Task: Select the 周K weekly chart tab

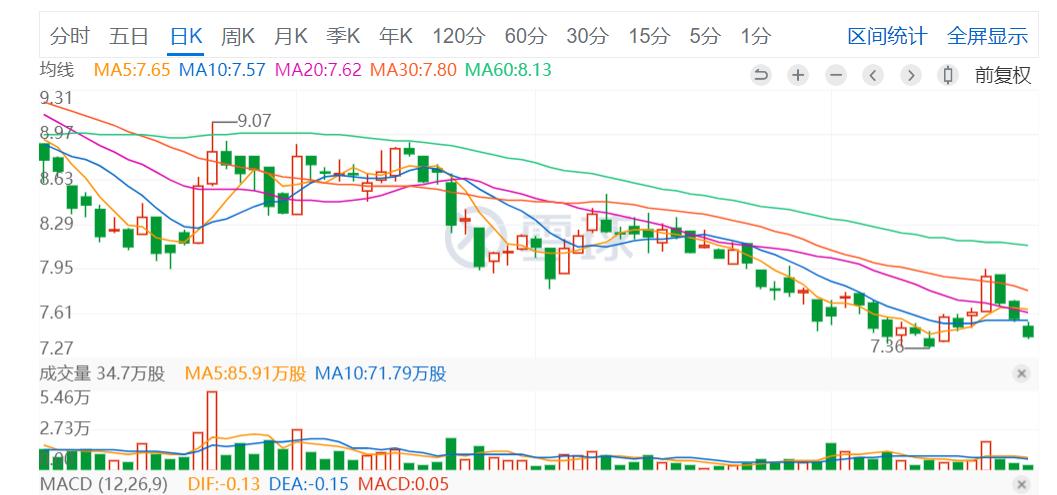Action: coord(237,36)
